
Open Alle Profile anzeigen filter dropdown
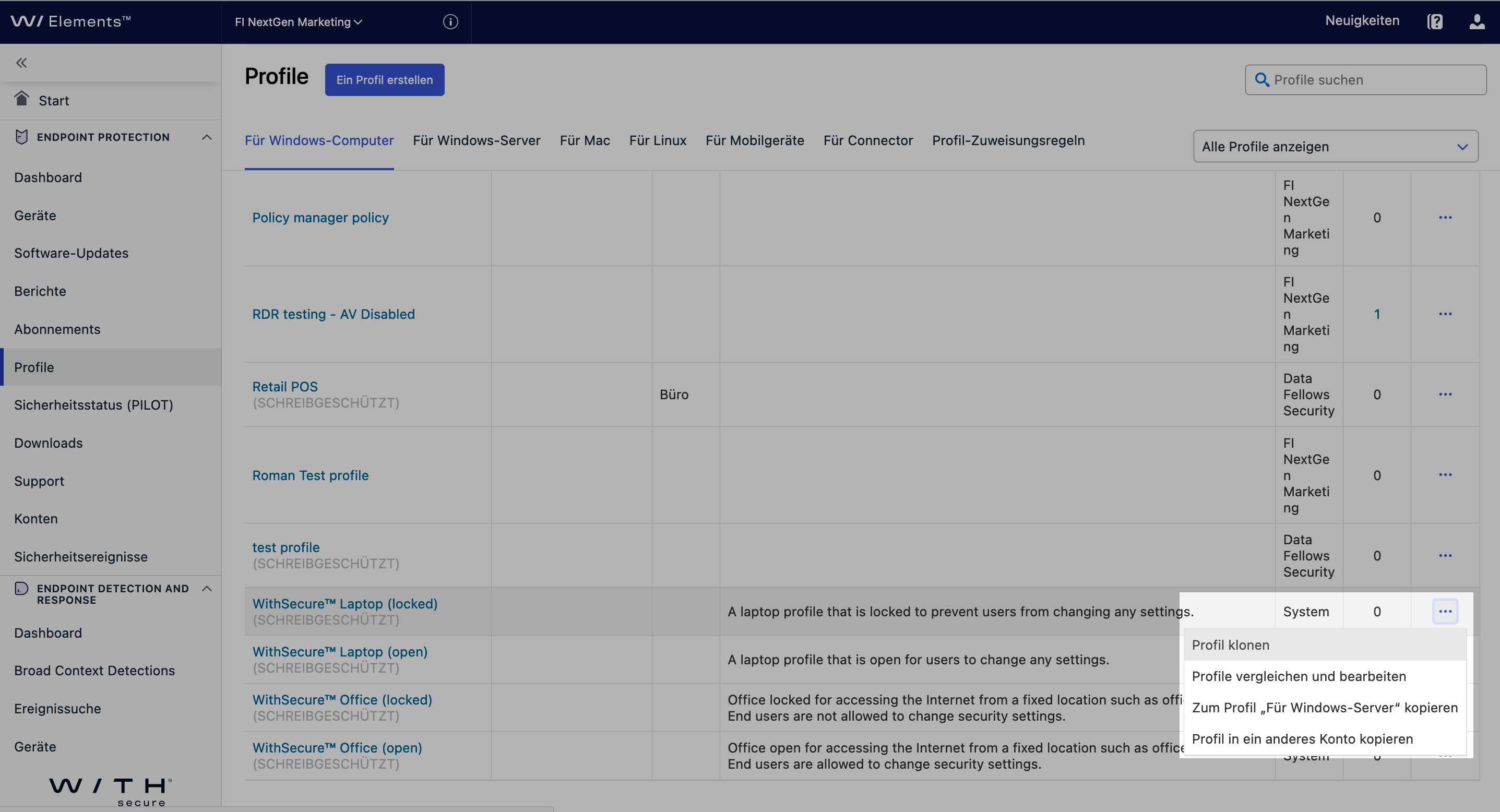click(x=1335, y=147)
